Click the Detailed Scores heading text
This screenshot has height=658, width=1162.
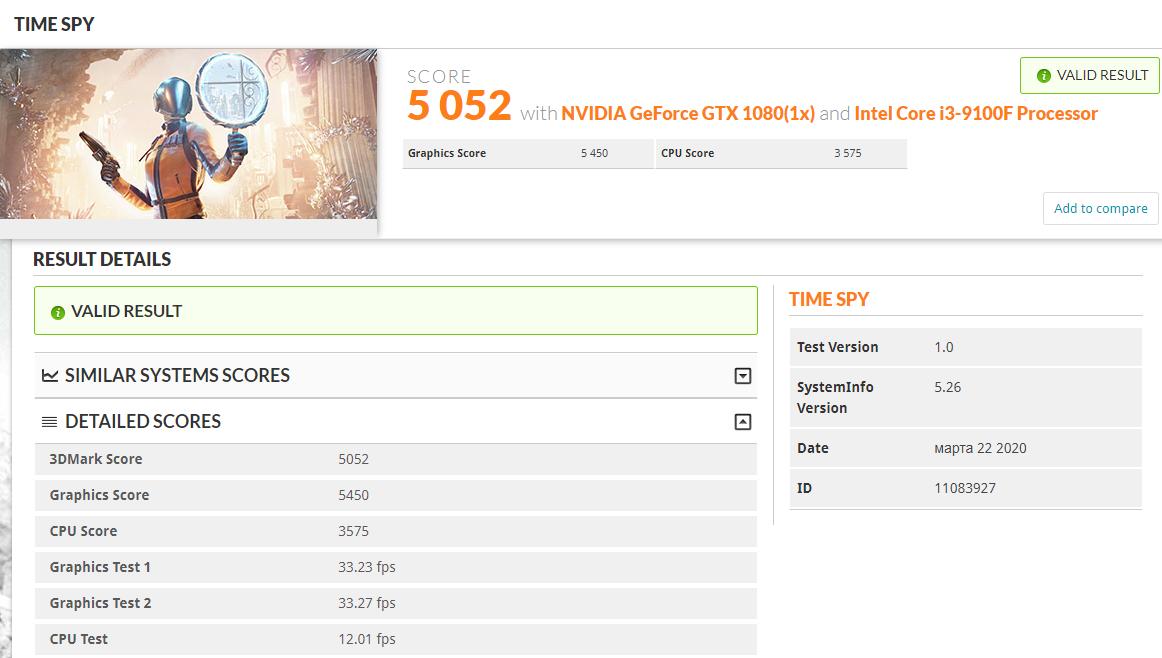click(143, 422)
